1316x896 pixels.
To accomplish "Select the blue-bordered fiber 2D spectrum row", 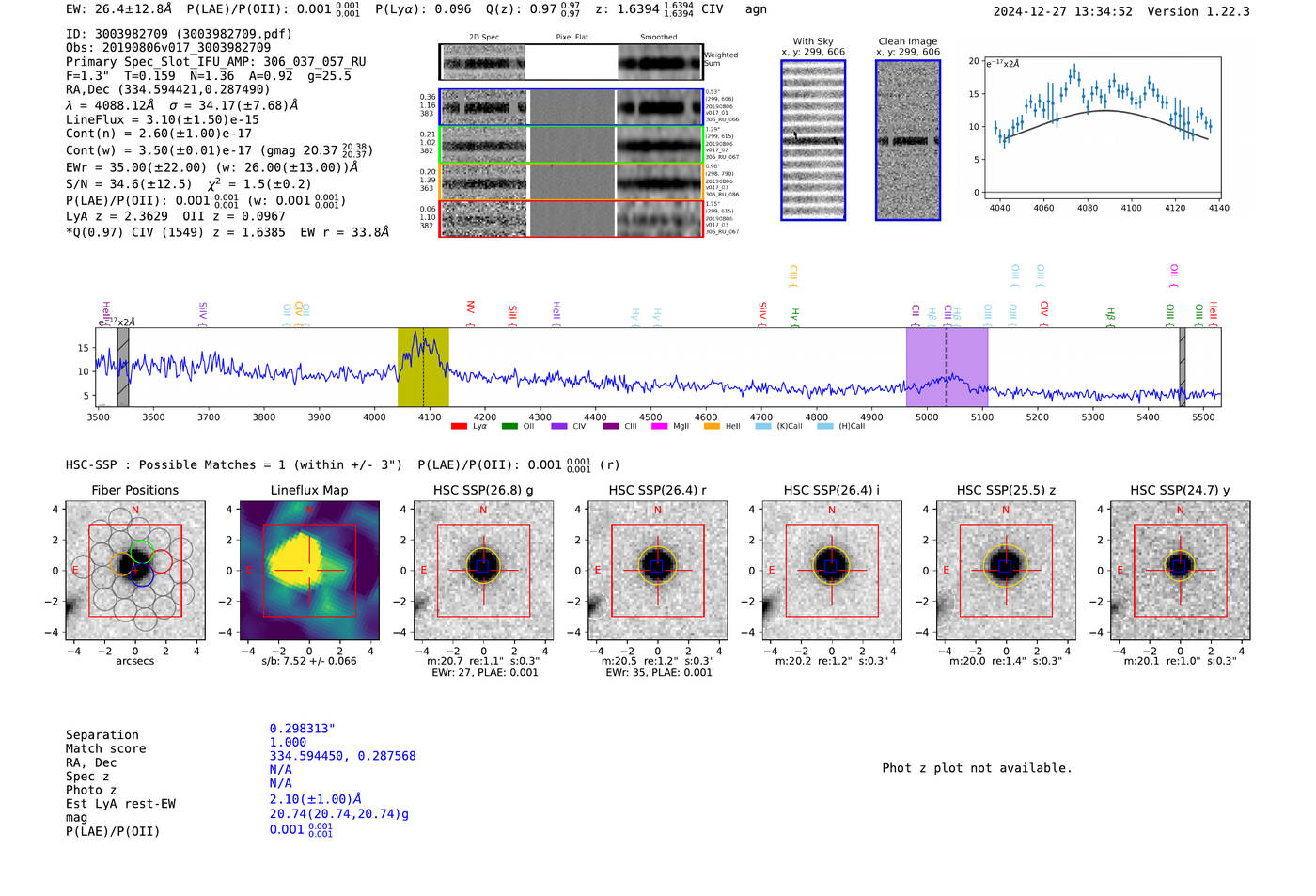I will pyautogui.click(x=572, y=107).
